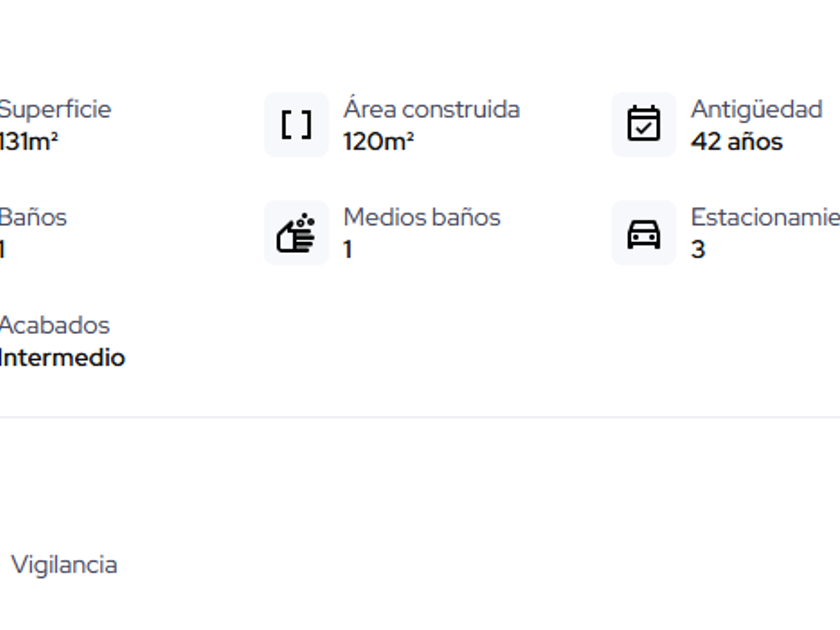Image resolution: width=840 pixels, height=630 pixels.
Task: Select the Intermedio finish value
Action: tap(62, 357)
